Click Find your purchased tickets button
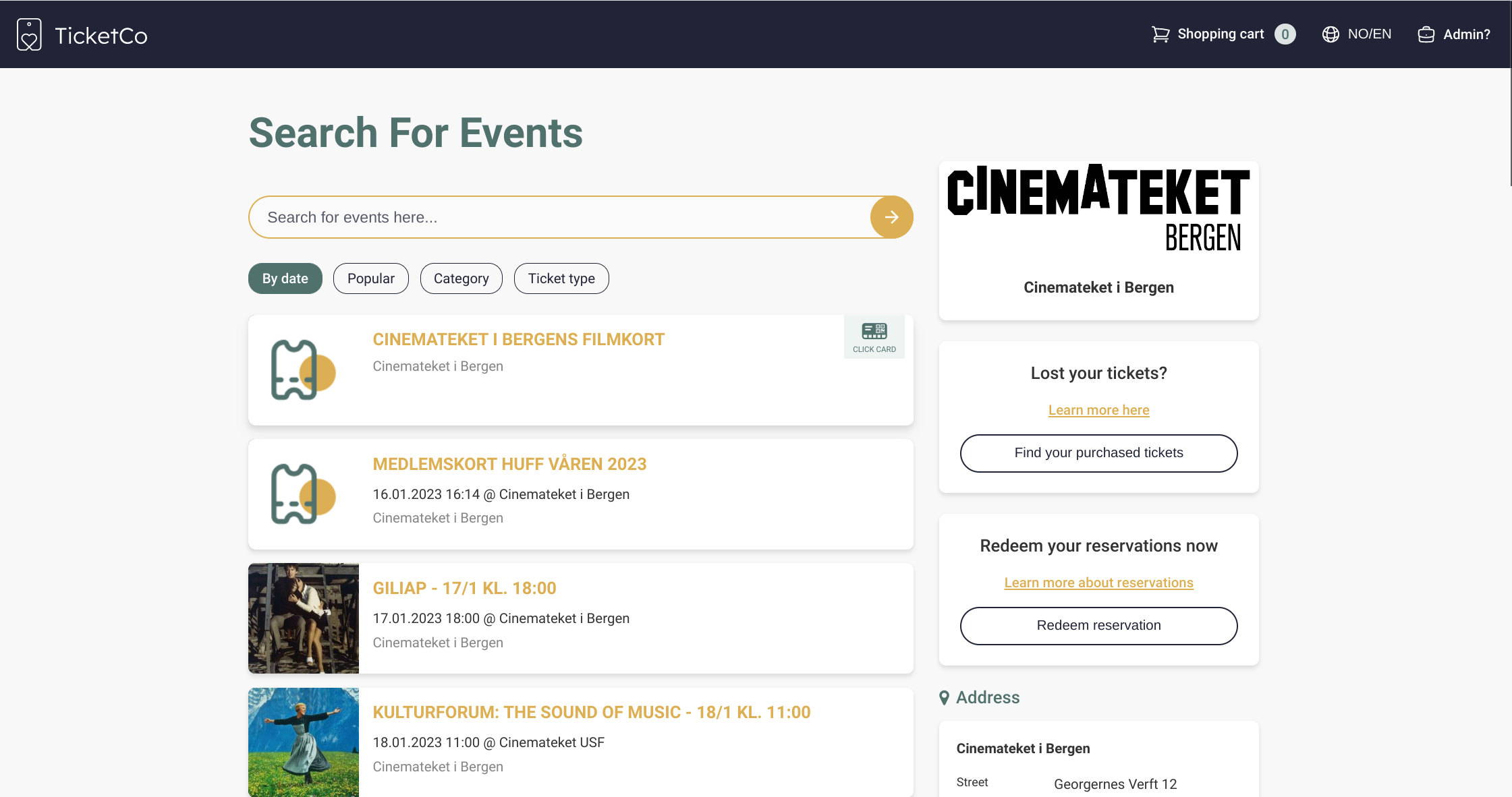This screenshot has height=797, width=1512. [x=1098, y=453]
